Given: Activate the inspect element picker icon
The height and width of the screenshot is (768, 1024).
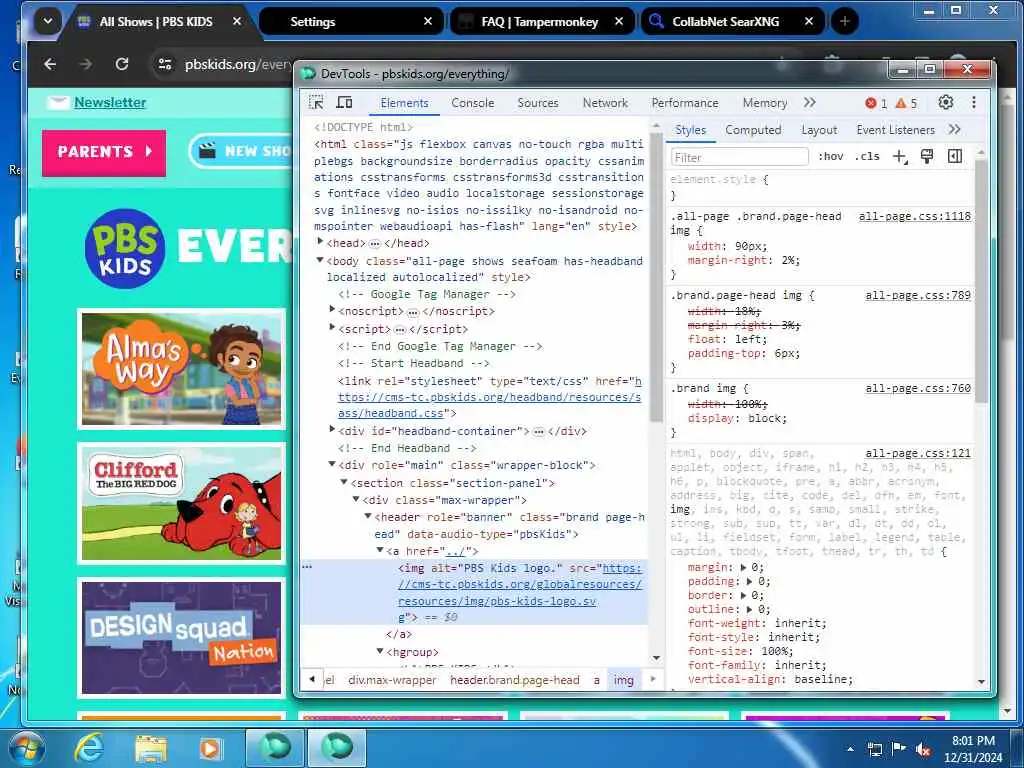Looking at the screenshot, I should [316, 103].
